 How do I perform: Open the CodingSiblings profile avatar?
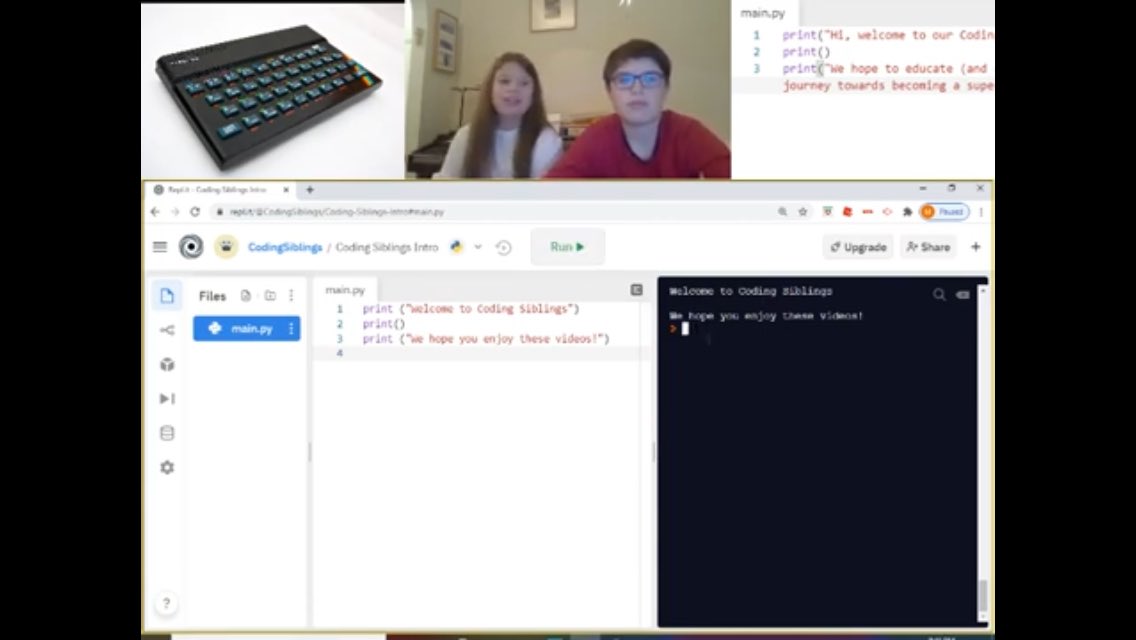226,247
